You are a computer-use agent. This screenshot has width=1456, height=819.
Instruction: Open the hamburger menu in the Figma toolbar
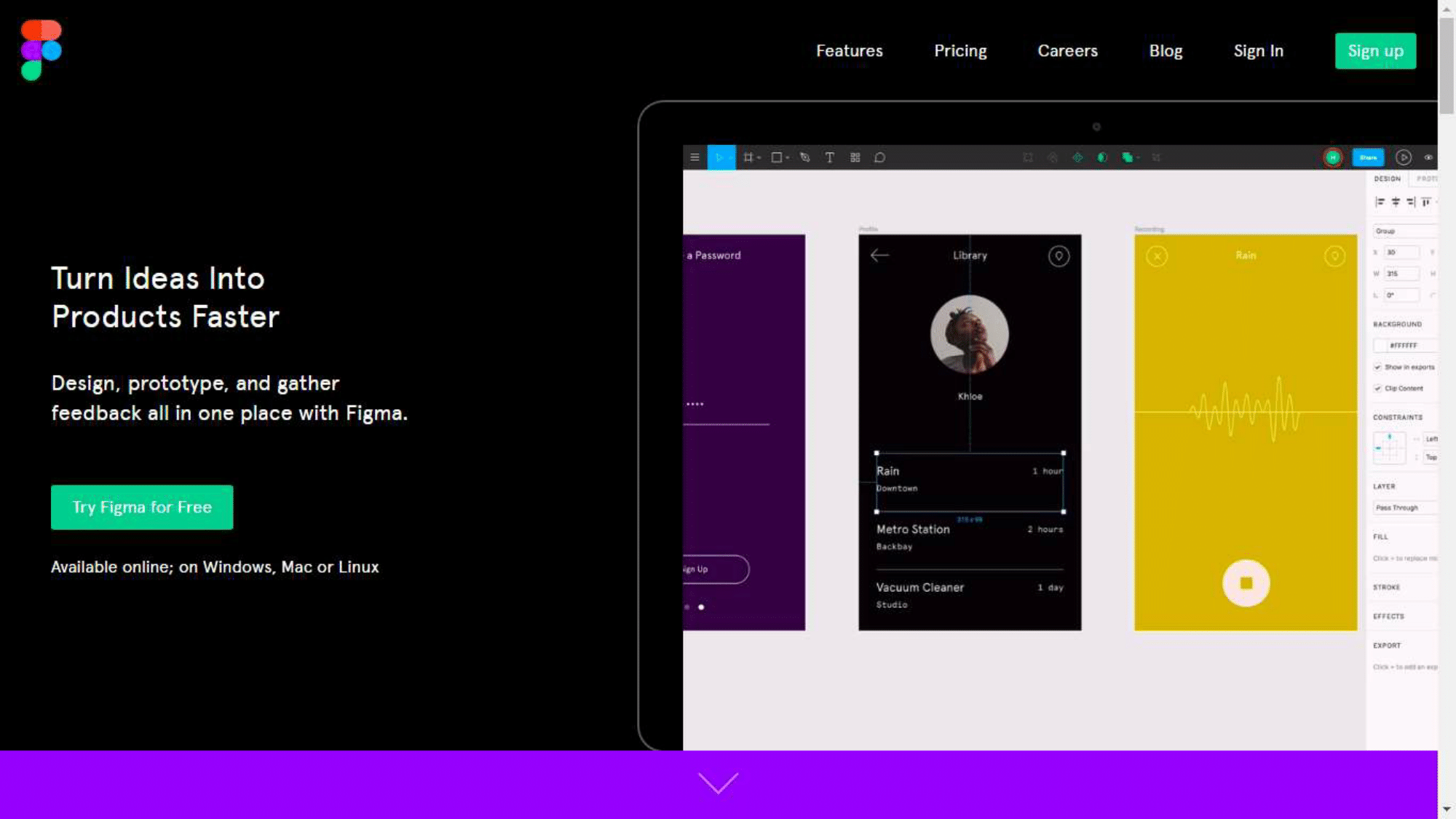pos(695,157)
